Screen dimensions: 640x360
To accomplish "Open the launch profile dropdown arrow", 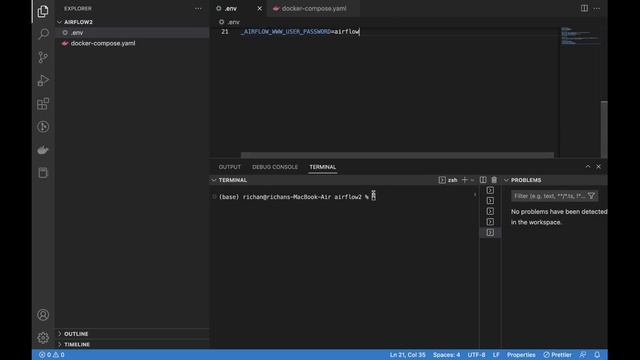I will 472,180.
